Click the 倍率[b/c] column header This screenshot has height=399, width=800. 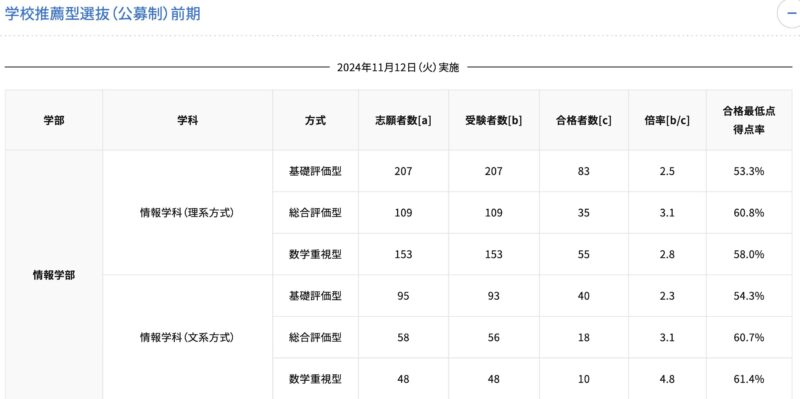[x=667, y=120]
